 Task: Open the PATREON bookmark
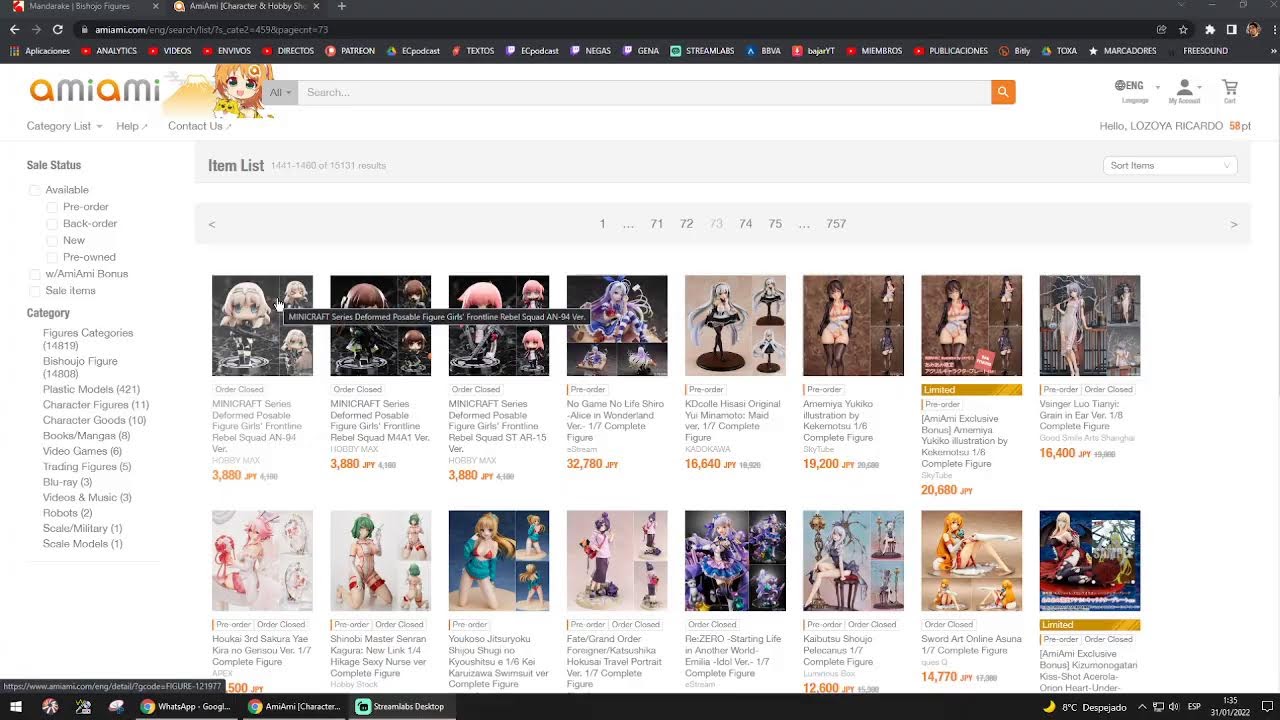pyautogui.click(x=350, y=51)
